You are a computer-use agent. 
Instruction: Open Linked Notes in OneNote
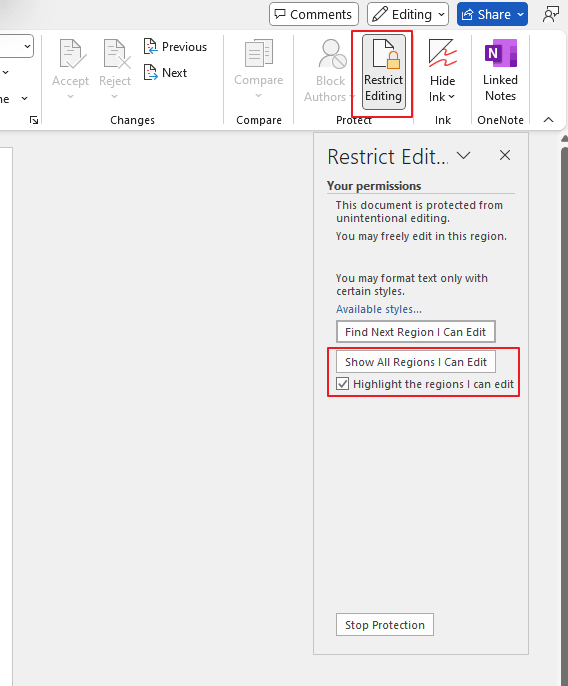500,70
